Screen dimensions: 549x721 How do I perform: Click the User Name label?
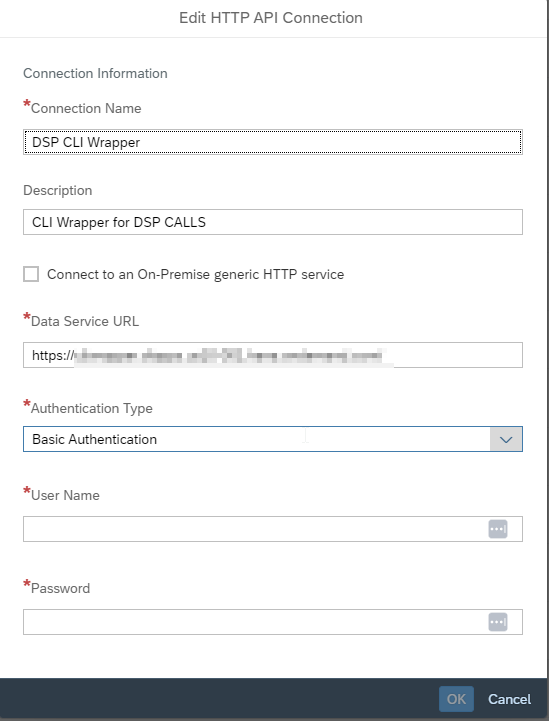65,495
